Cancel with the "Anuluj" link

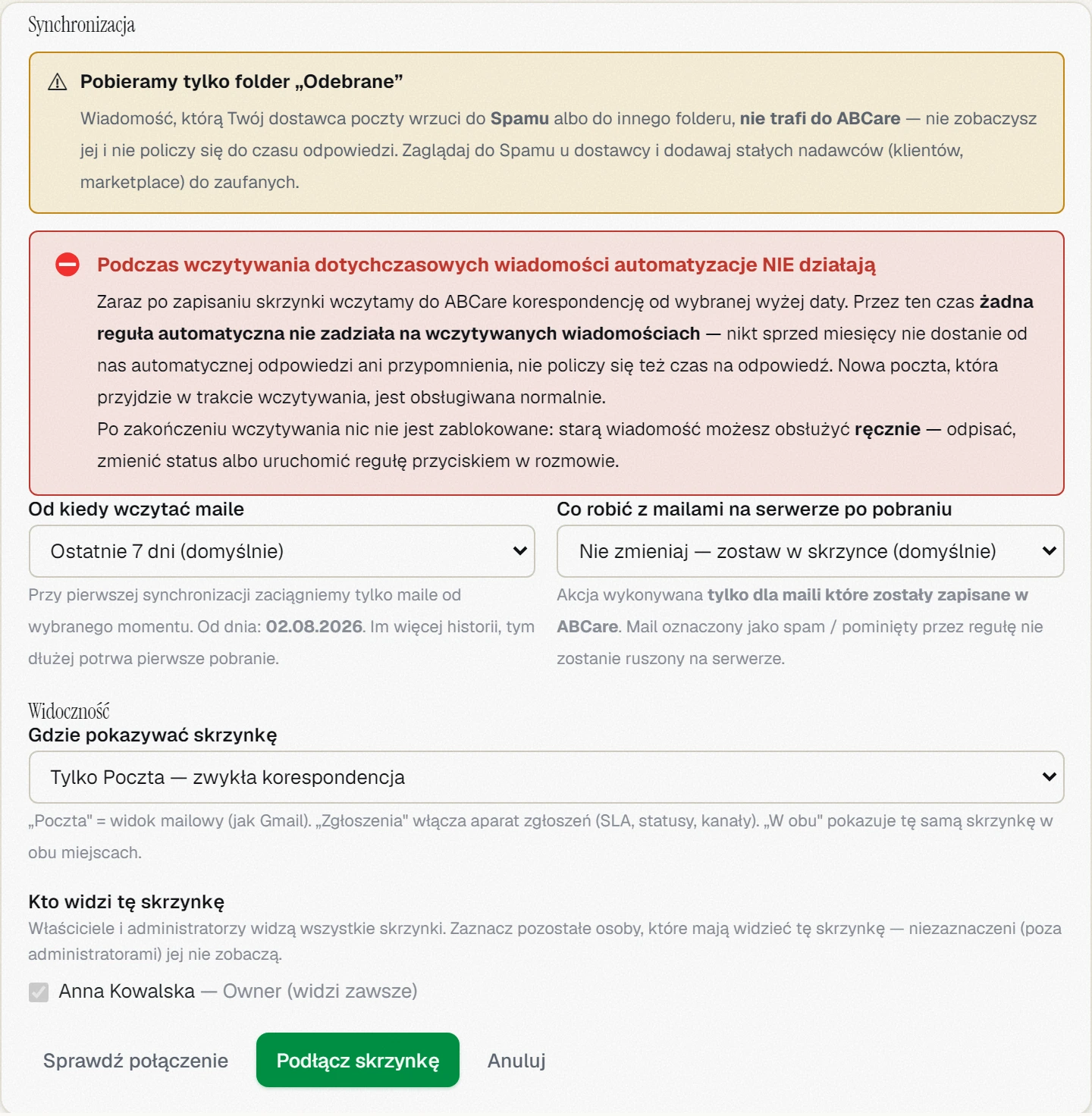[516, 1060]
